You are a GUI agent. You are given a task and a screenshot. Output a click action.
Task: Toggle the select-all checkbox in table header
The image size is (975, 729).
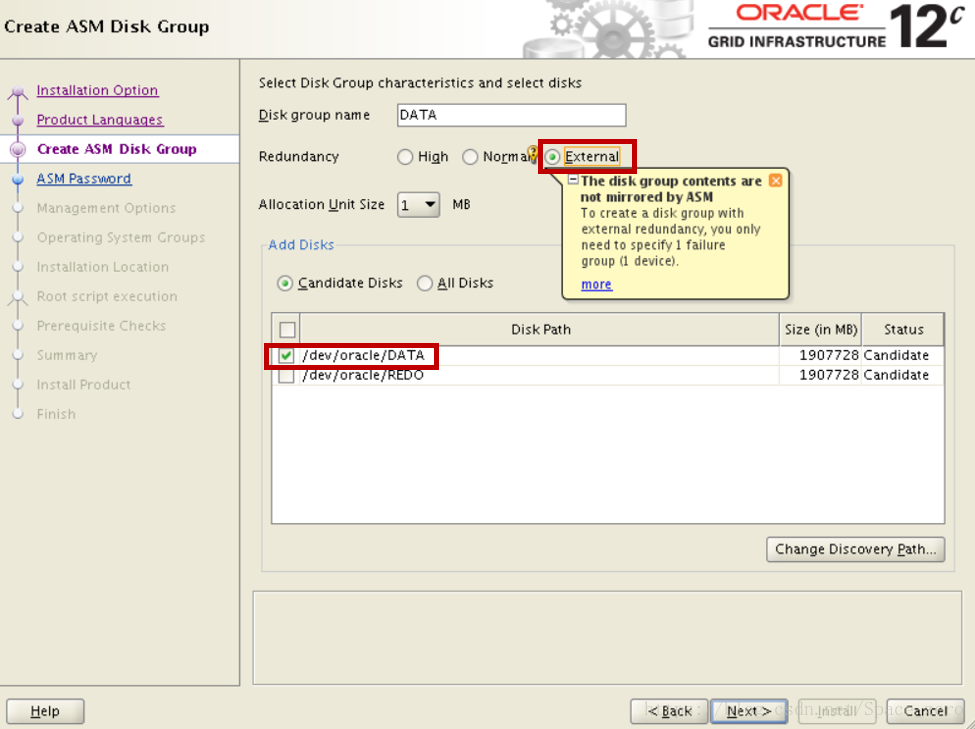287,329
